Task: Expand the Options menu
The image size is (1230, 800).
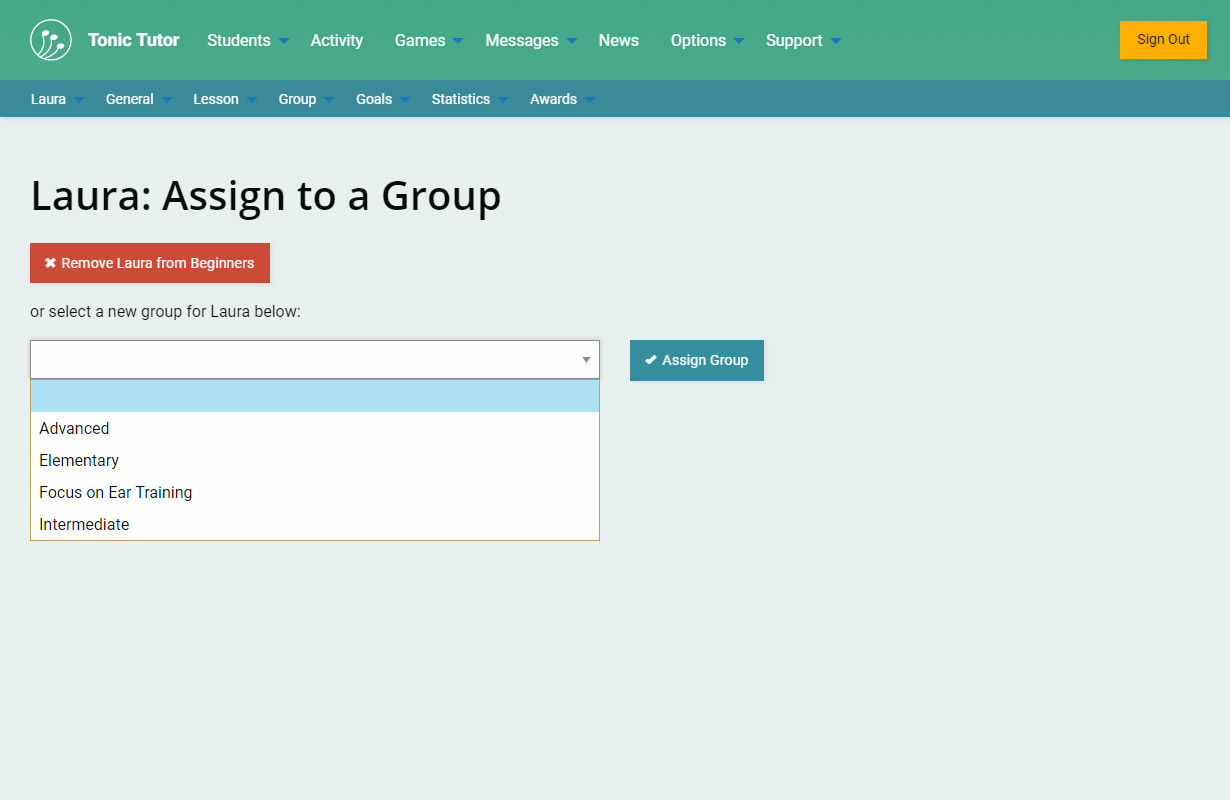Action: (707, 40)
